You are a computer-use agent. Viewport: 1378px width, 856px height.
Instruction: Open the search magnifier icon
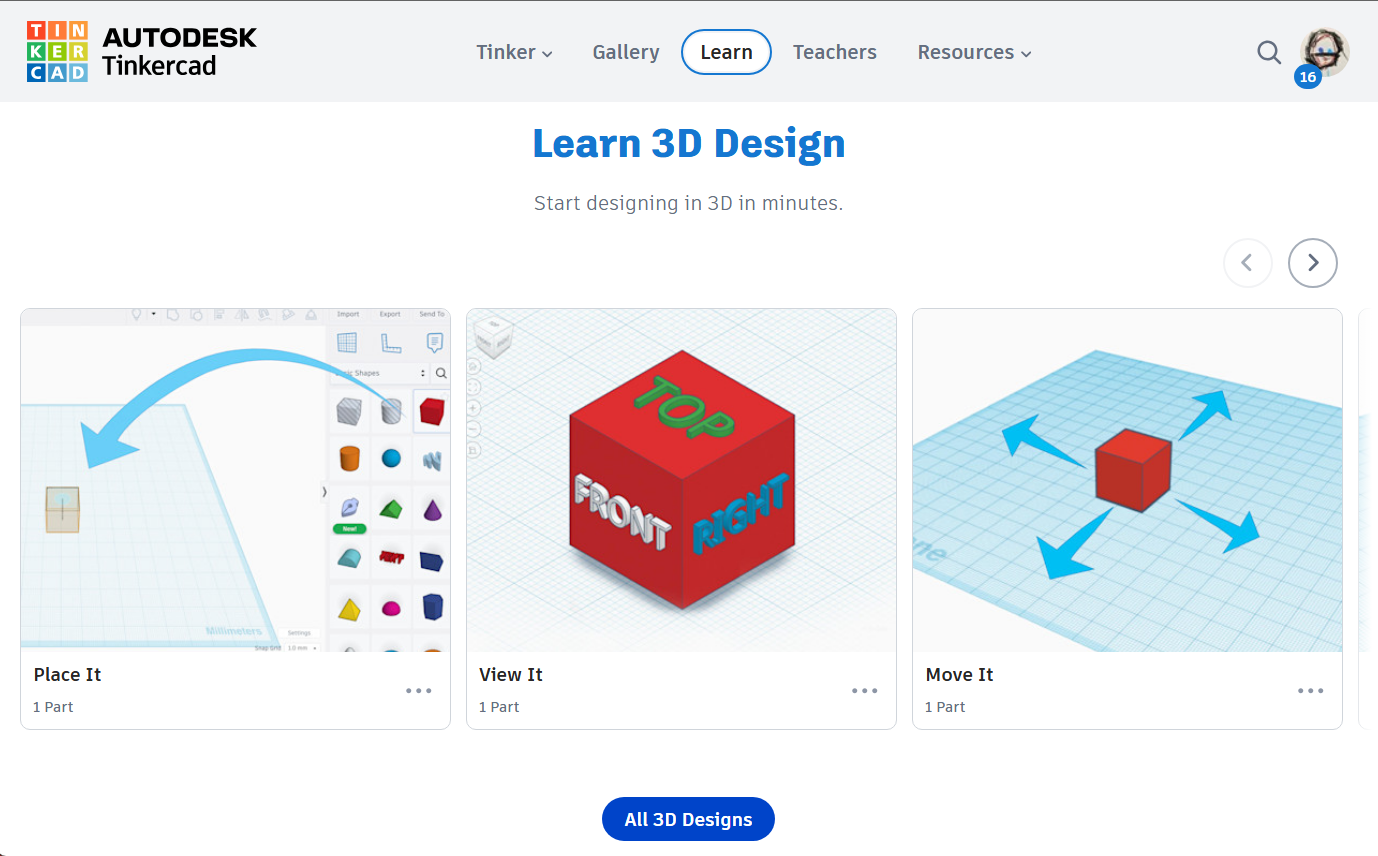pyautogui.click(x=1269, y=52)
